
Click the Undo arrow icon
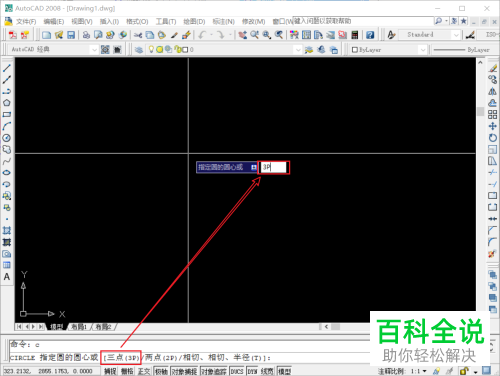(202, 35)
